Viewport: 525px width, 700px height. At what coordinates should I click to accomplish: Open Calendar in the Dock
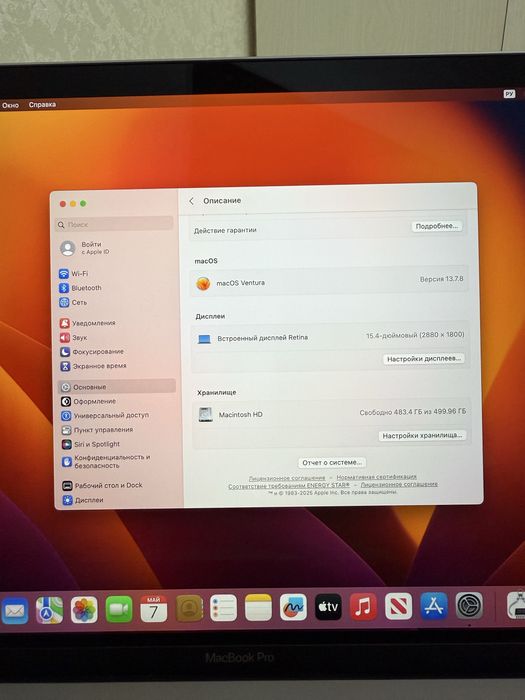tap(154, 609)
